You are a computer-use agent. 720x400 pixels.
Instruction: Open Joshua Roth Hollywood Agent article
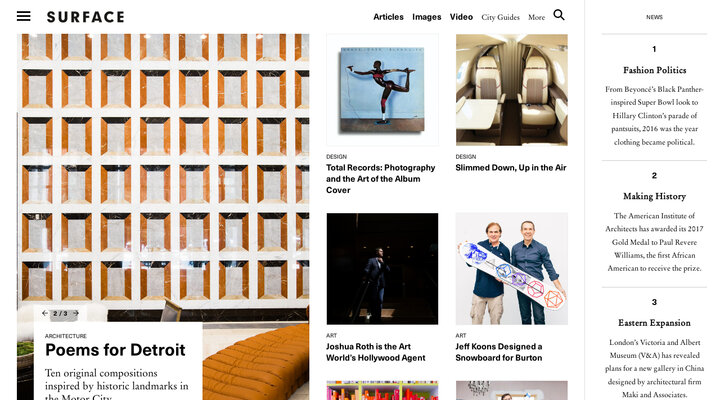pos(376,352)
